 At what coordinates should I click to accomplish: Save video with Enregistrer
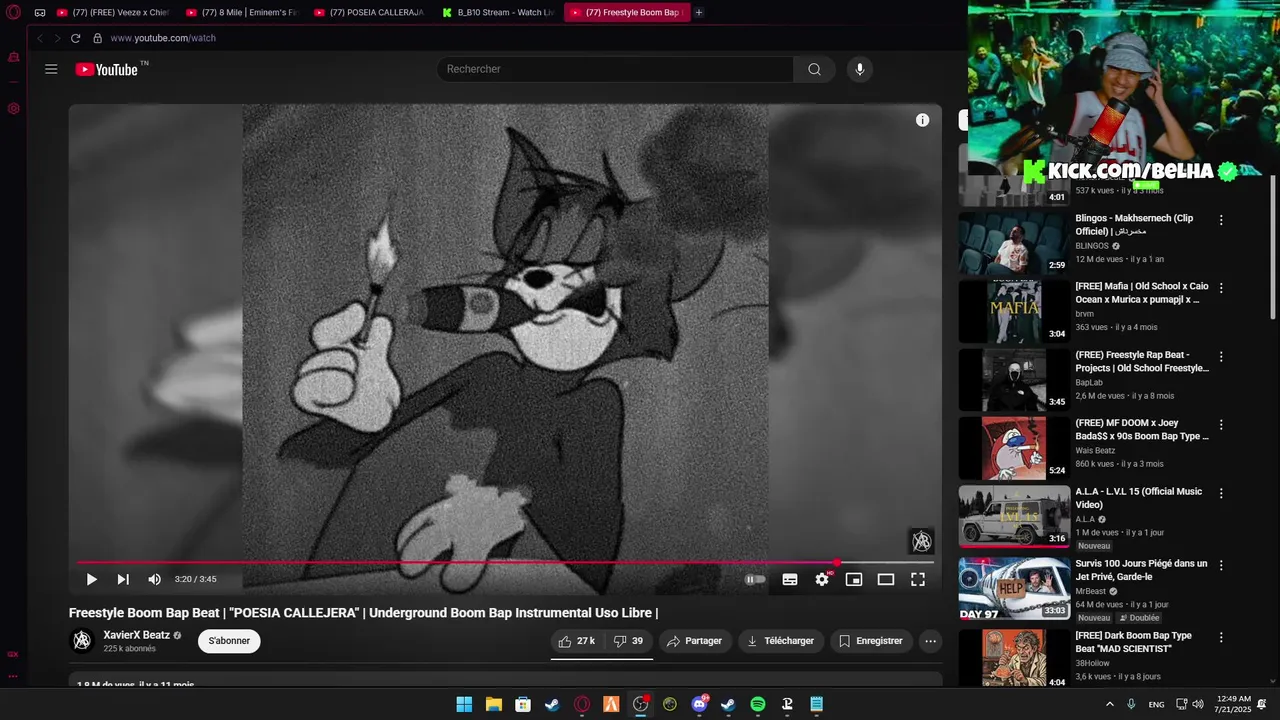coord(870,641)
